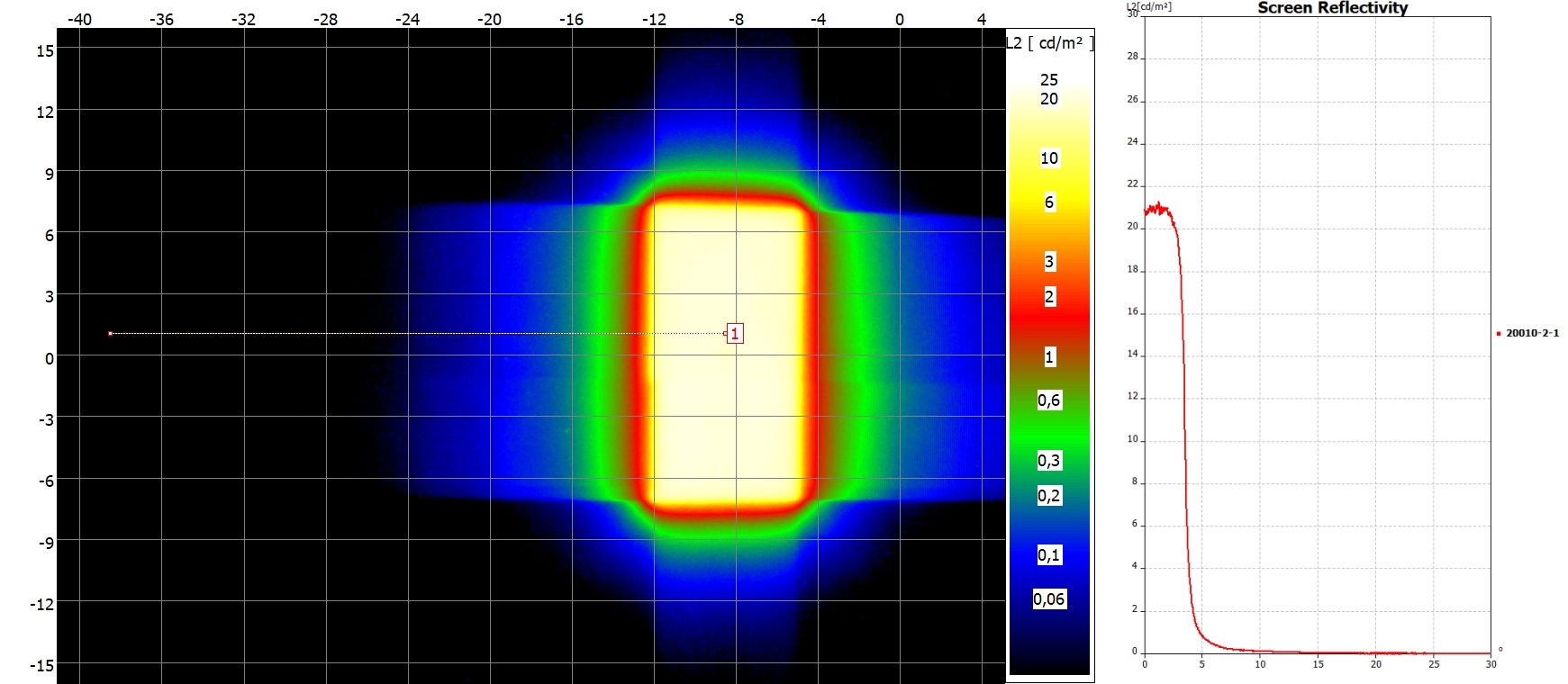Click the -8 tick label above the heatmap
This screenshot has width=1568, height=684.
click(736, 19)
